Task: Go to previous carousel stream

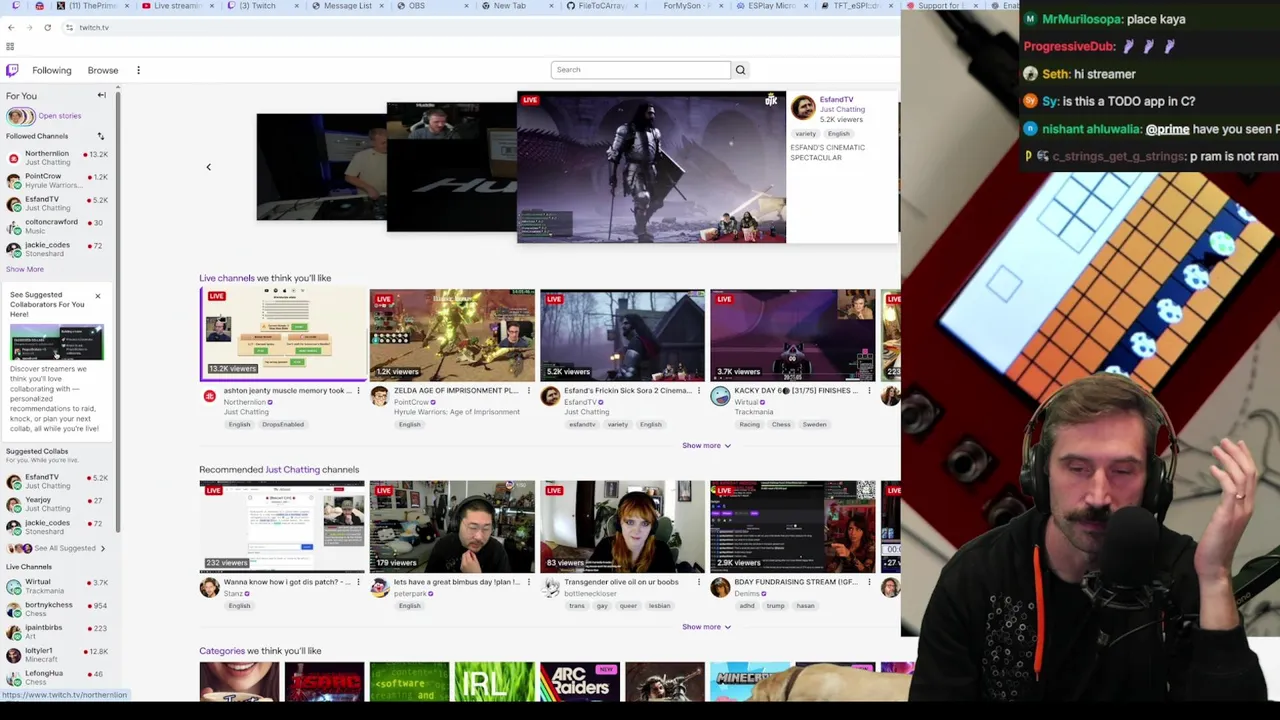Action: [208, 167]
